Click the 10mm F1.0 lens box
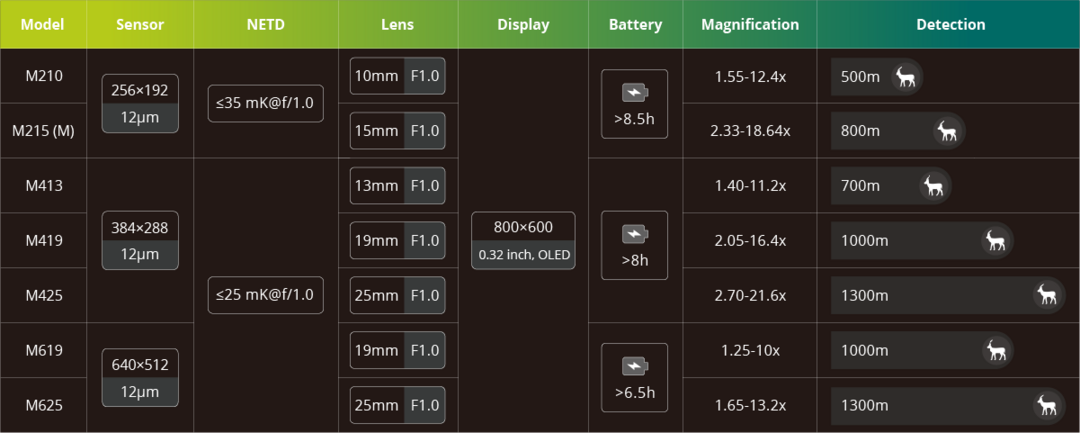The width and height of the screenshot is (1080, 433). pyautogui.click(x=397, y=76)
